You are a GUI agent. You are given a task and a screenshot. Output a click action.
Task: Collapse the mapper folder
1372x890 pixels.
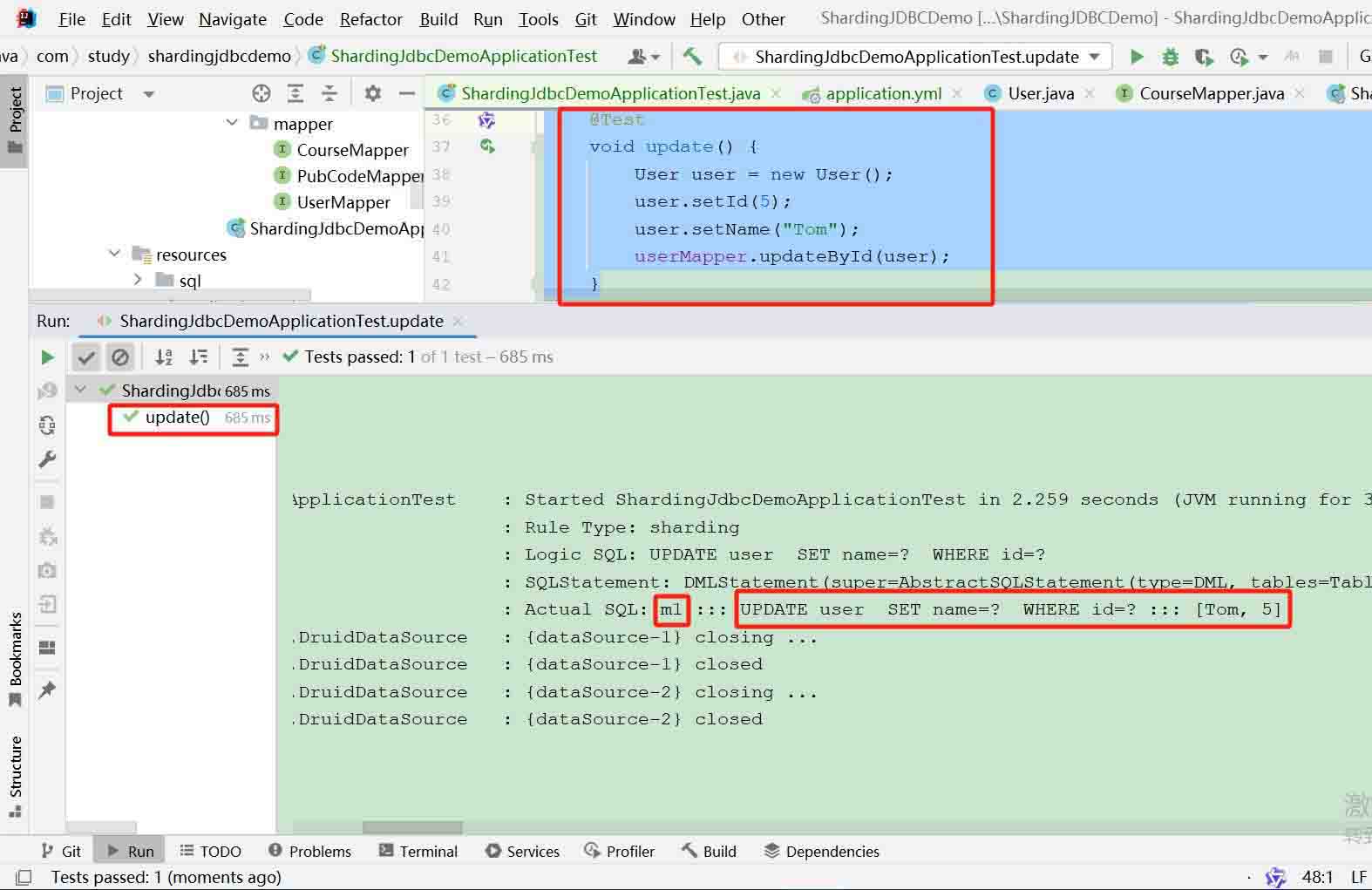click(232, 123)
